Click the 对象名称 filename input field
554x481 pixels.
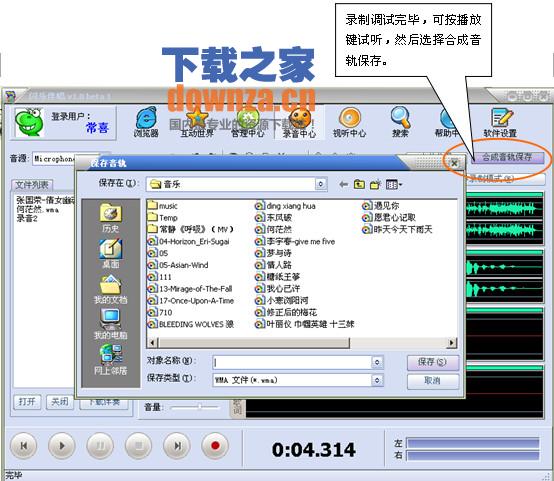point(292,362)
